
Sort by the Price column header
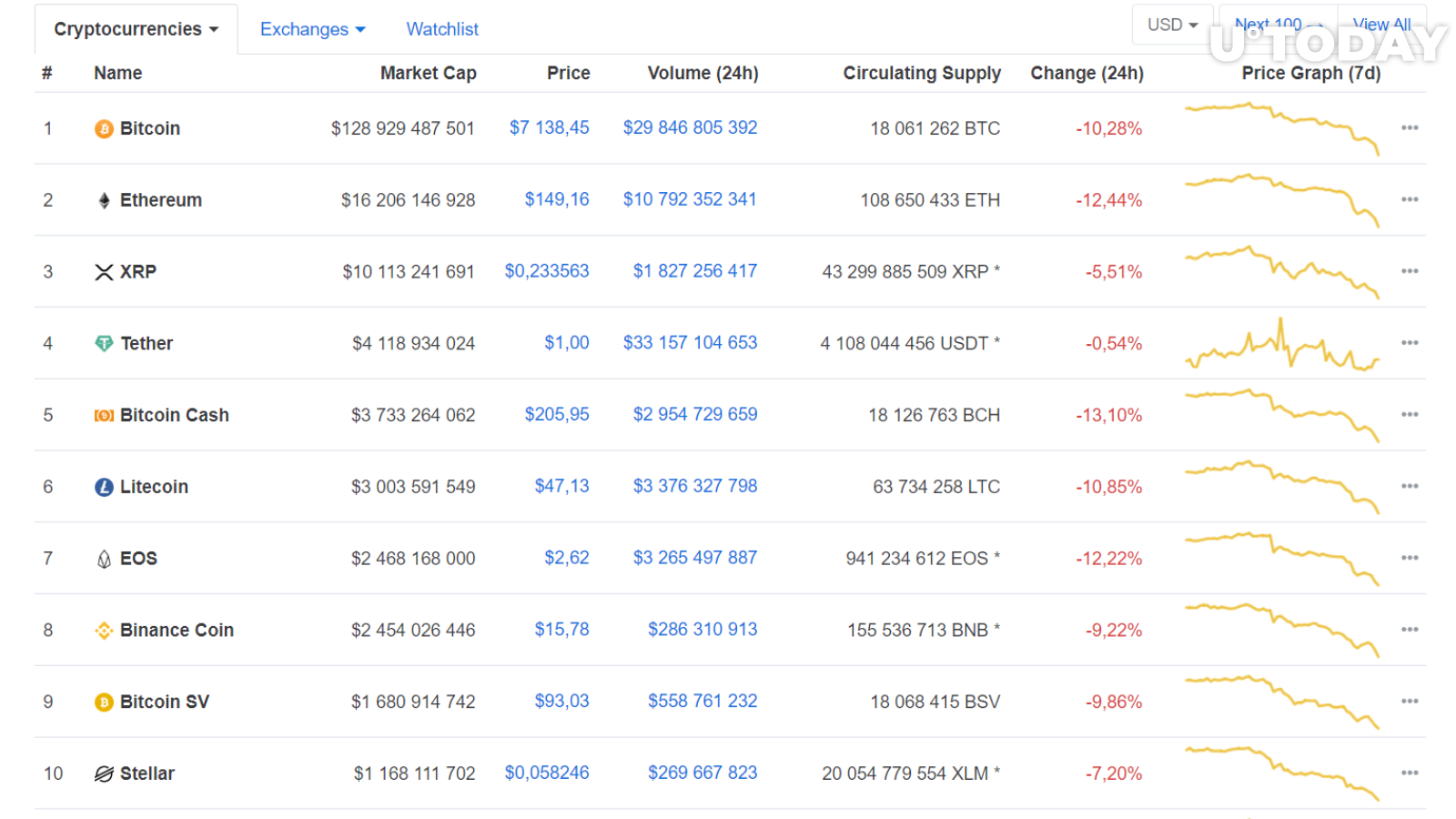(x=569, y=73)
